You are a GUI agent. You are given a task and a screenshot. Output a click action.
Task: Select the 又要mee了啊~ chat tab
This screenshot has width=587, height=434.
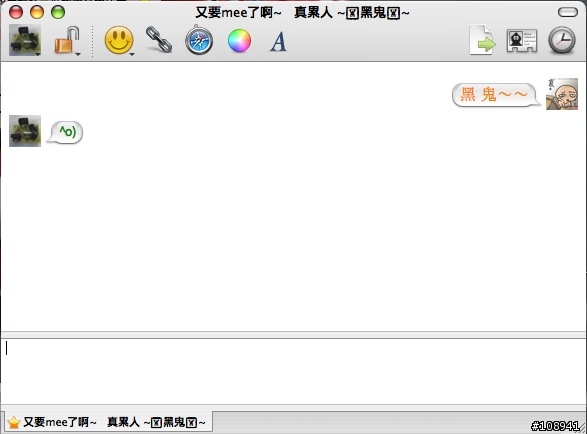[x=108, y=422]
